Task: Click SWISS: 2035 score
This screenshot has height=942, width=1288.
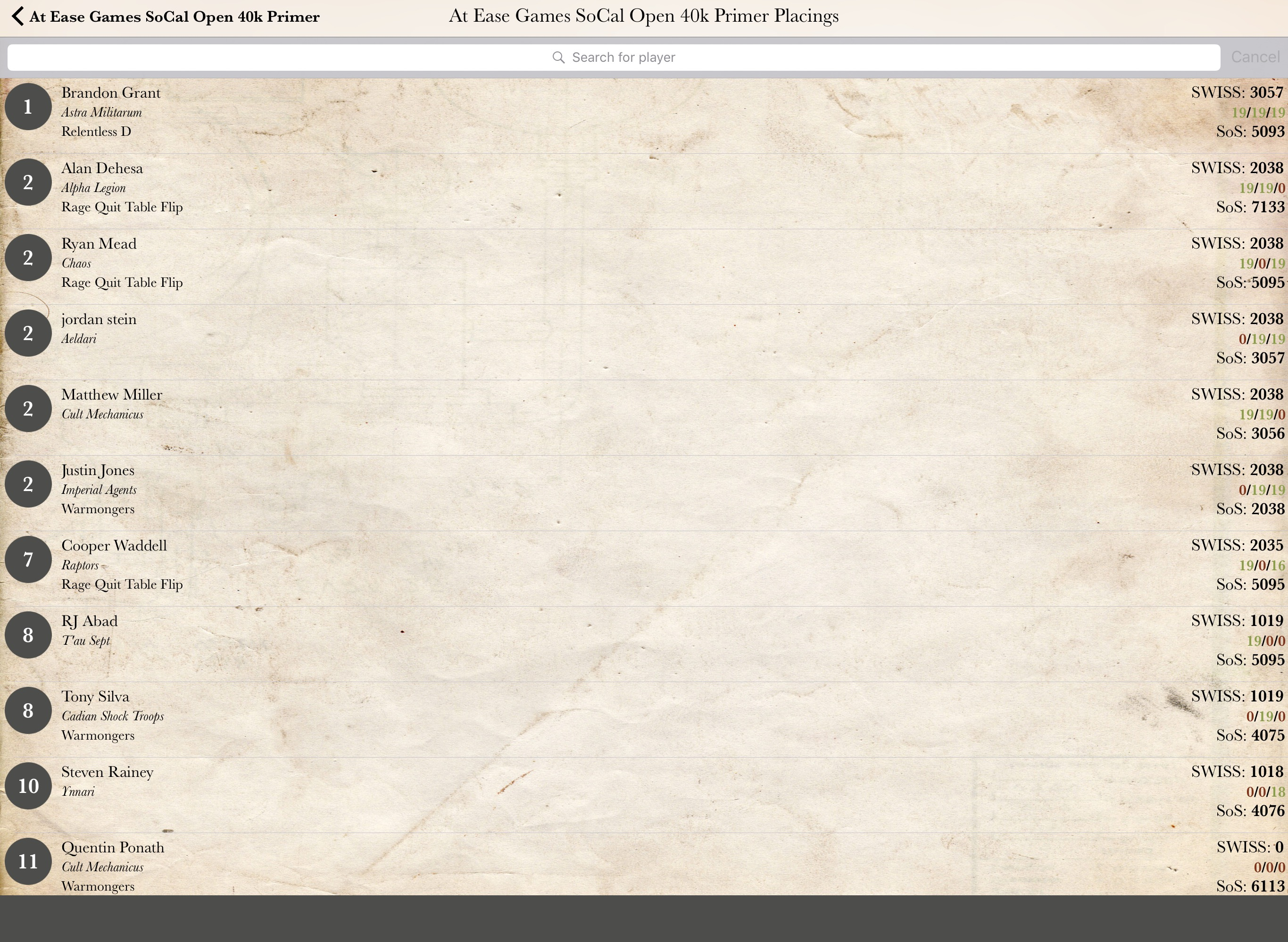Action: (1237, 545)
